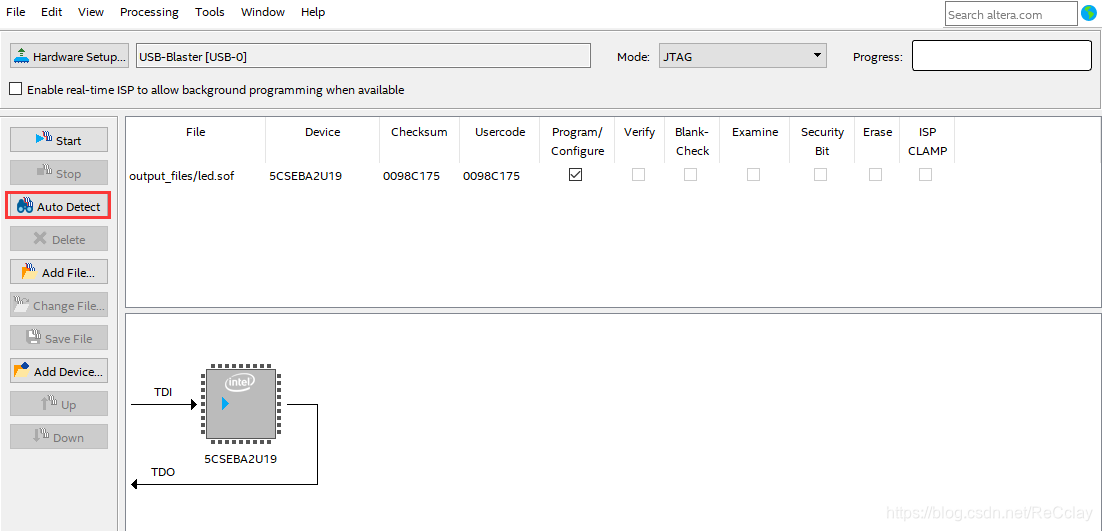Click the Stop button

point(59,173)
